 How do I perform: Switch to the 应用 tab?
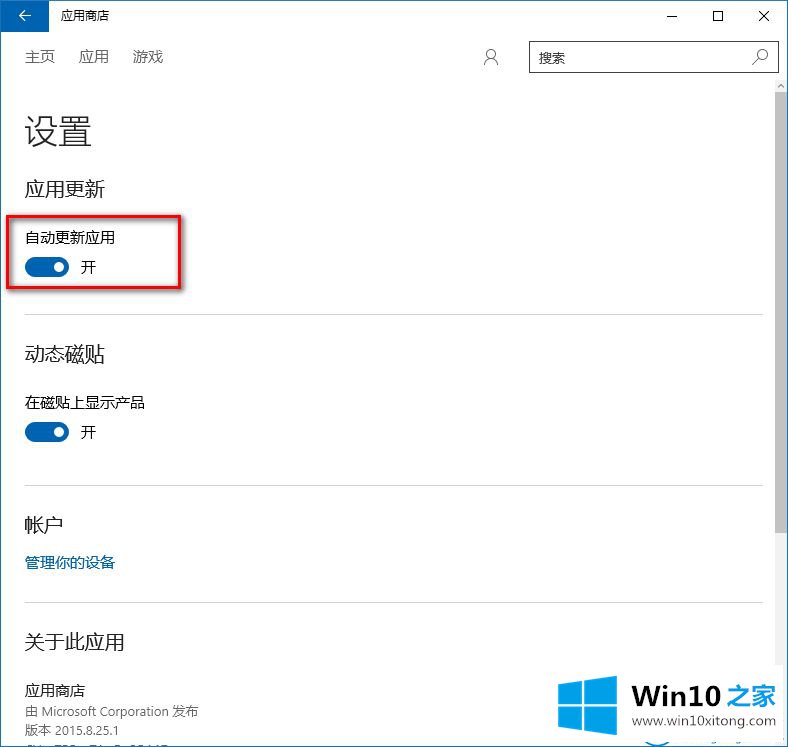point(93,56)
